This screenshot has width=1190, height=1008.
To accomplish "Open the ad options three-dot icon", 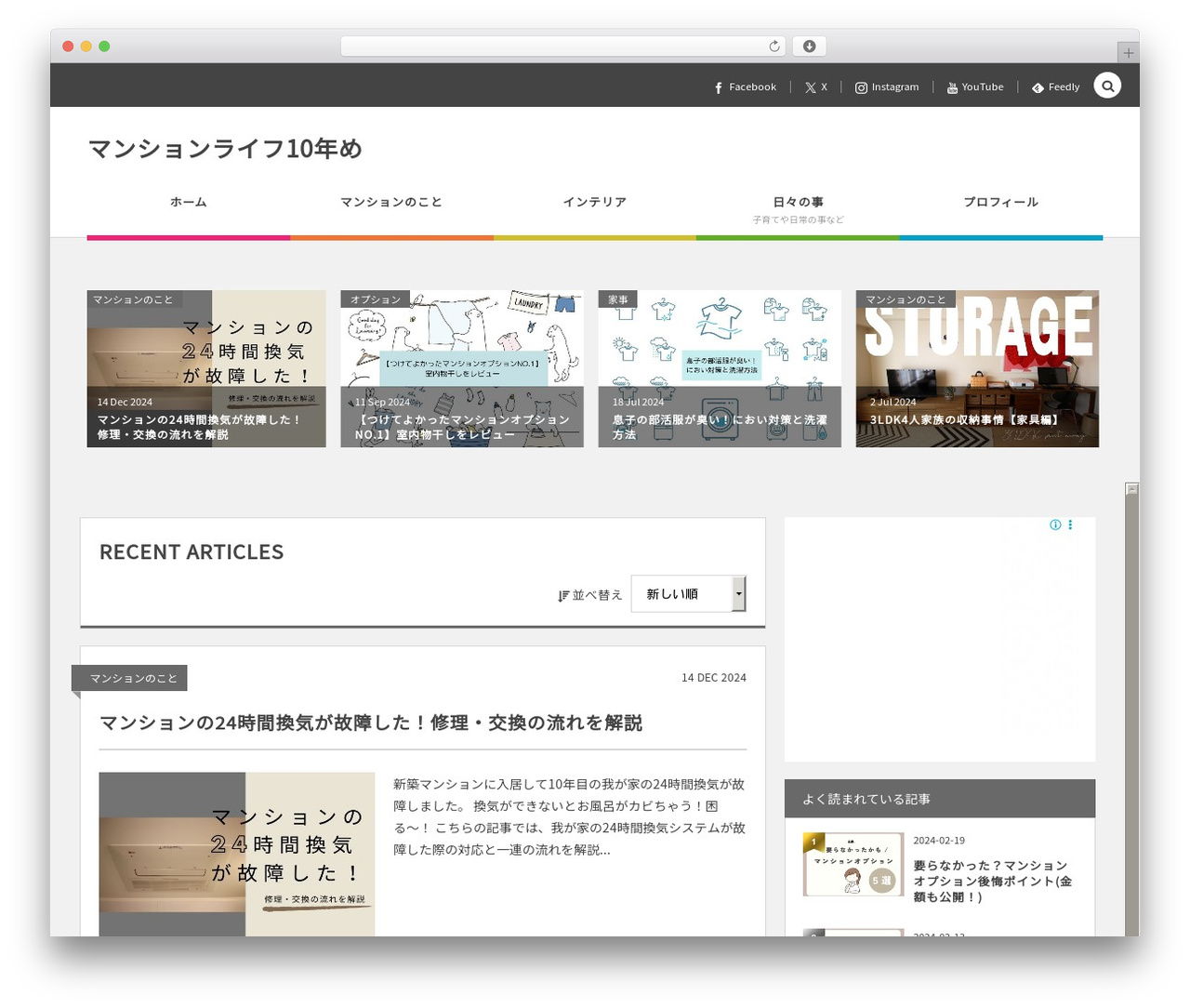I will pyautogui.click(x=1070, y=525).
